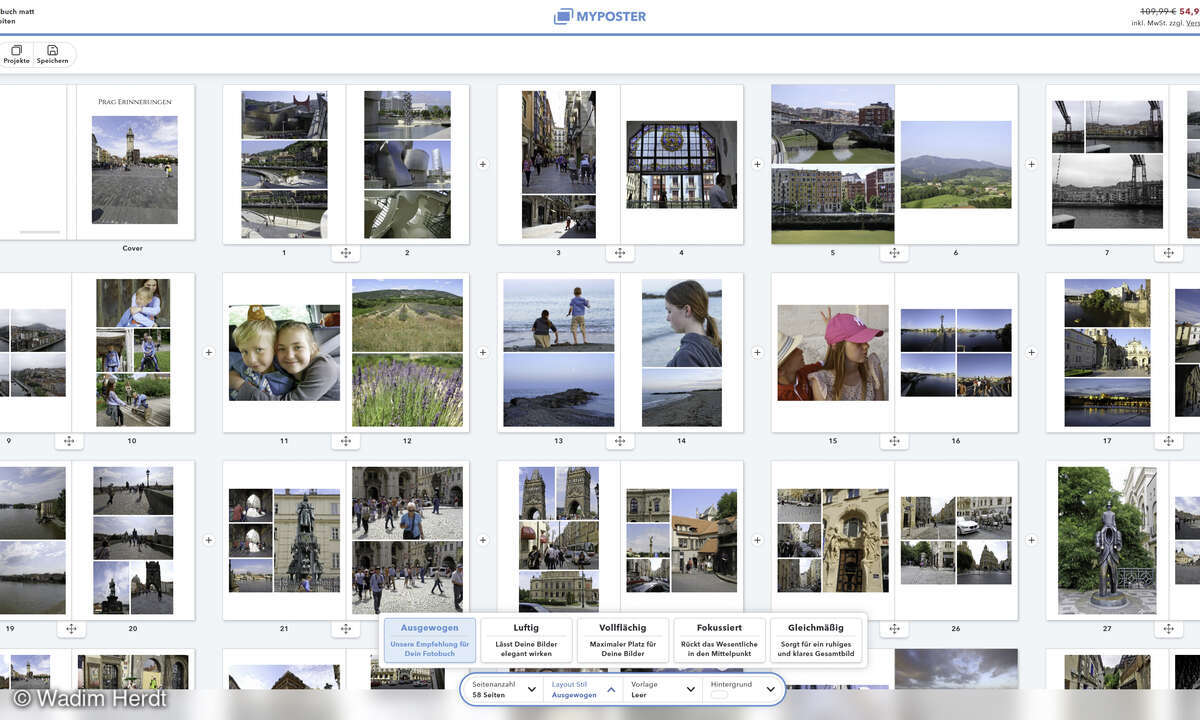Select the Vollflächig layout style

[623, 640]
